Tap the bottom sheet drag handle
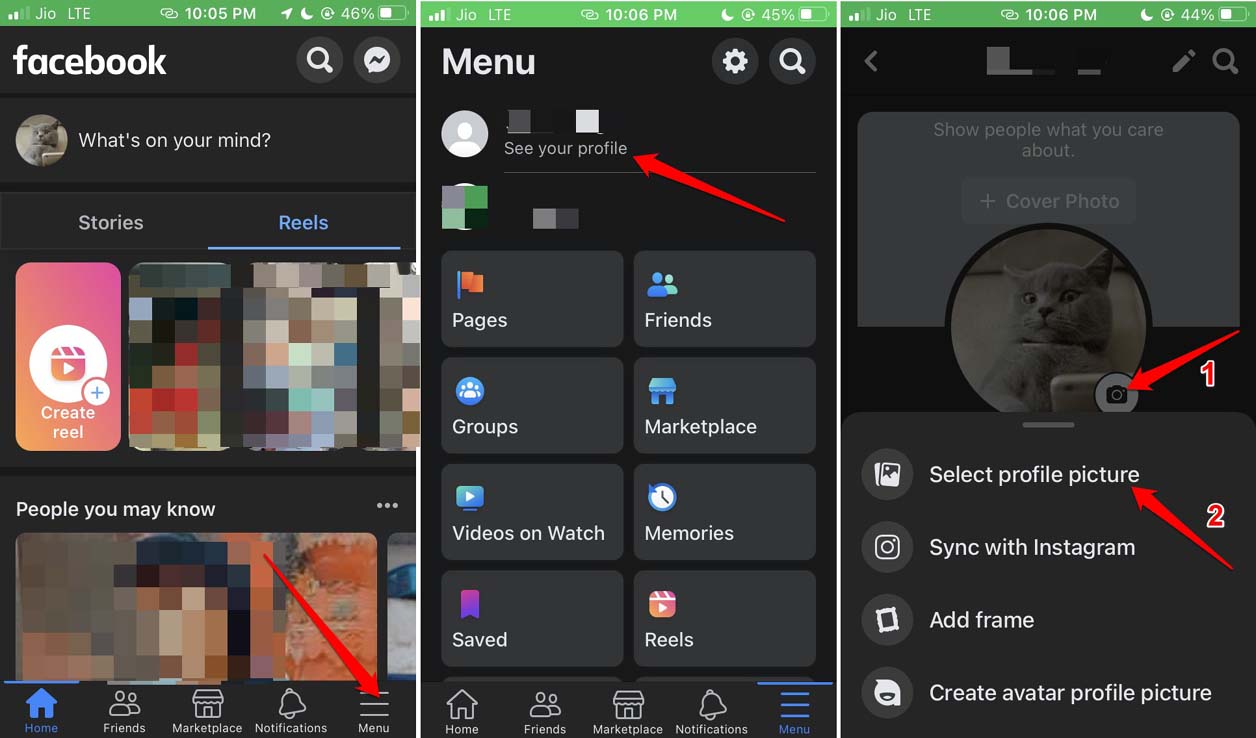This screenshot has height=738, width=1256. pyautogui.click(x=1048, y=424)
